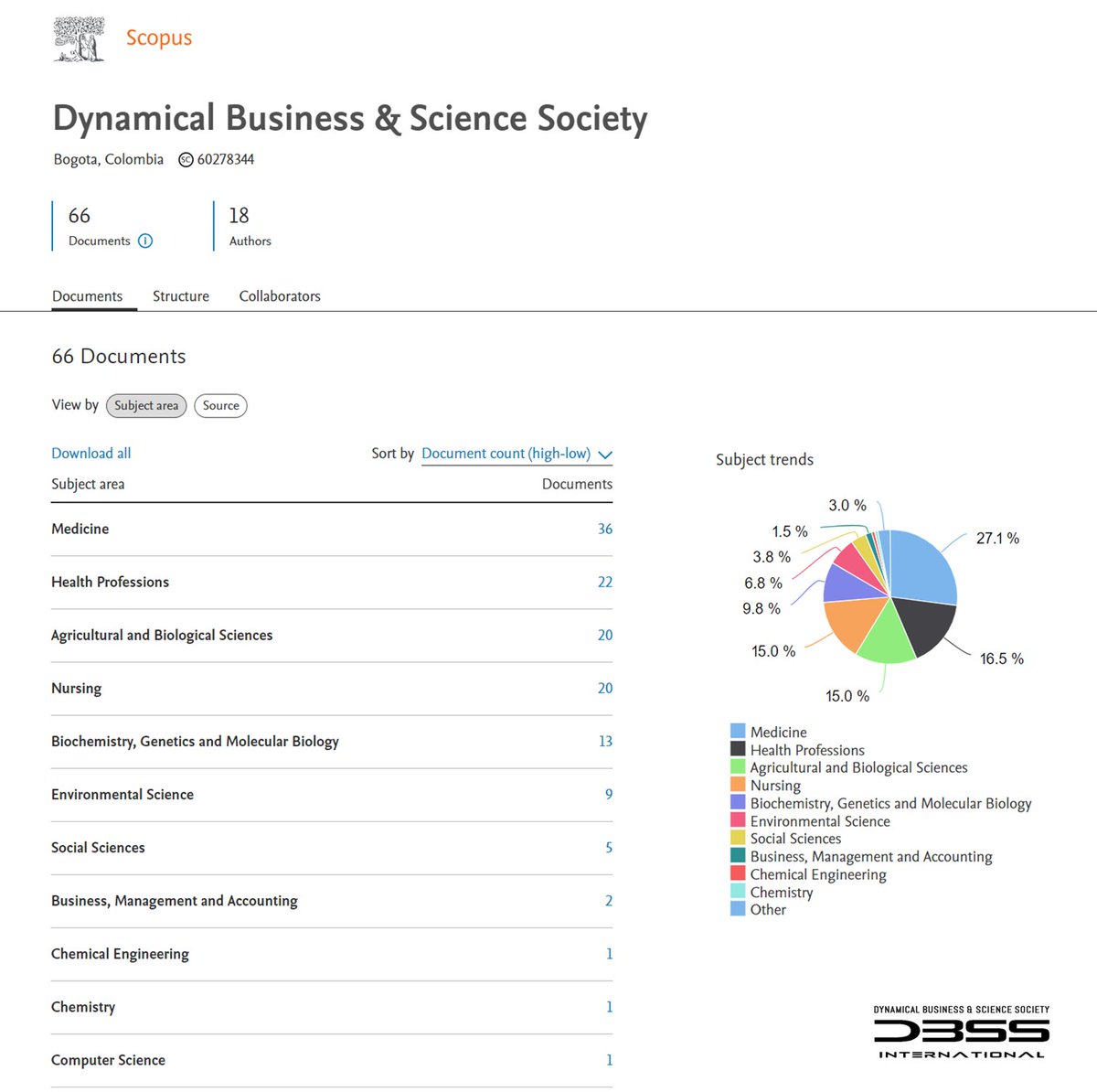Open Chemical Engineering count 1

pos(610,953)
